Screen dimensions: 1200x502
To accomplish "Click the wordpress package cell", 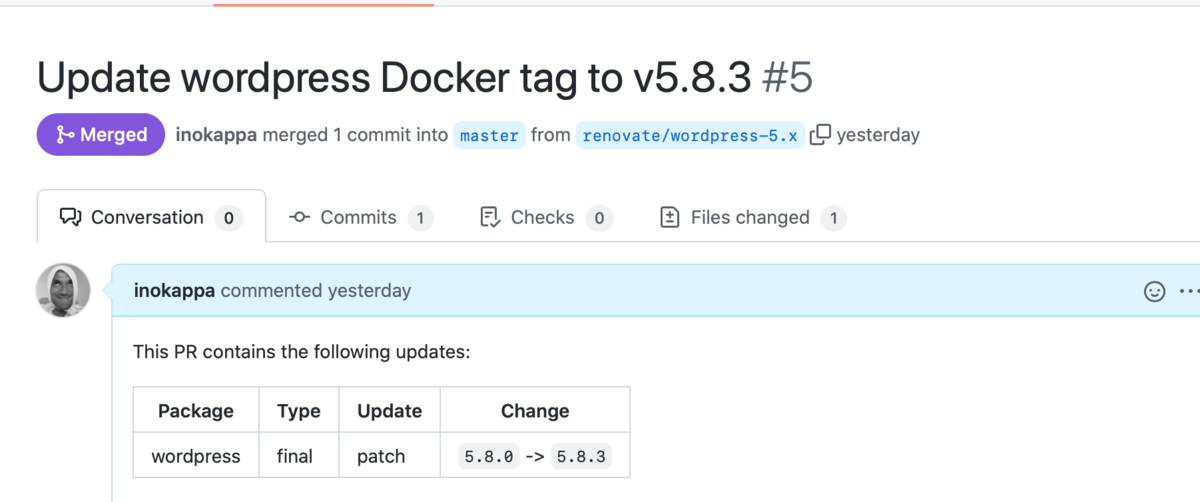I will coord(196,456).
